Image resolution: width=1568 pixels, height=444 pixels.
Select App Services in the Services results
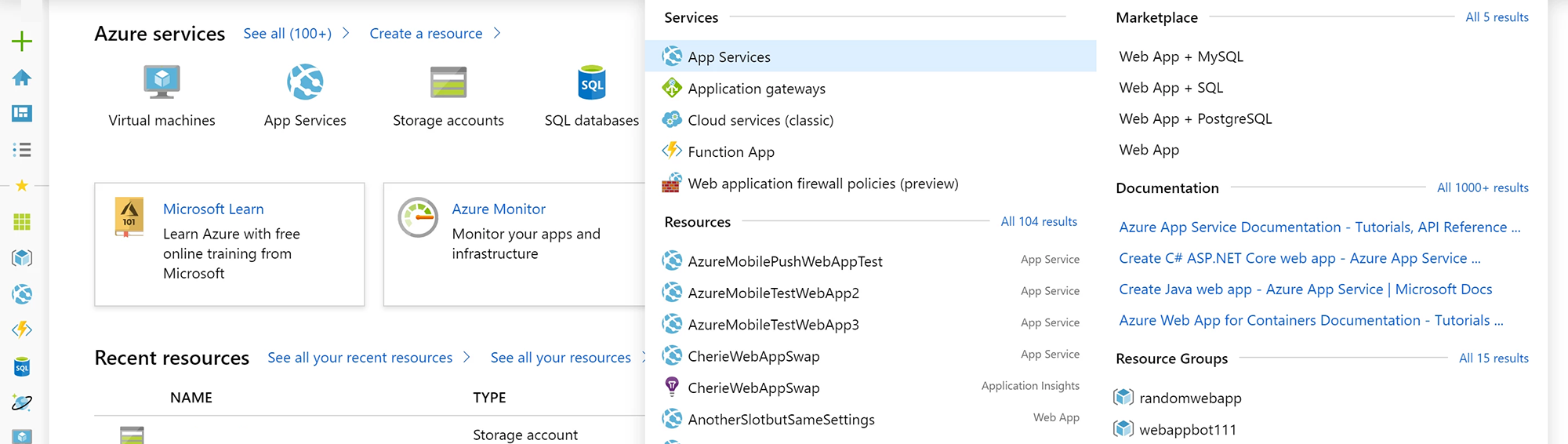click(x=870, y=56)
